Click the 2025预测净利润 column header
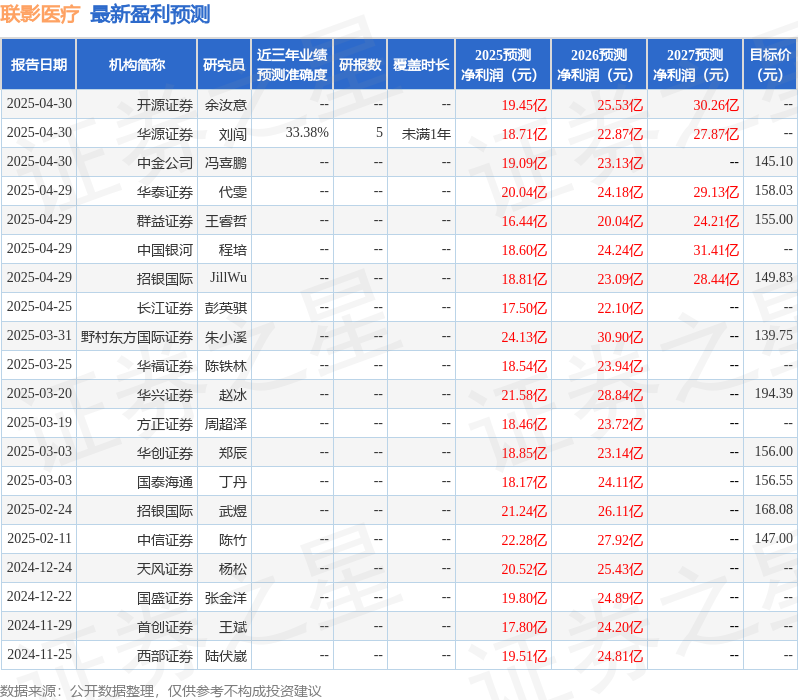 click(x=503, y=65)
